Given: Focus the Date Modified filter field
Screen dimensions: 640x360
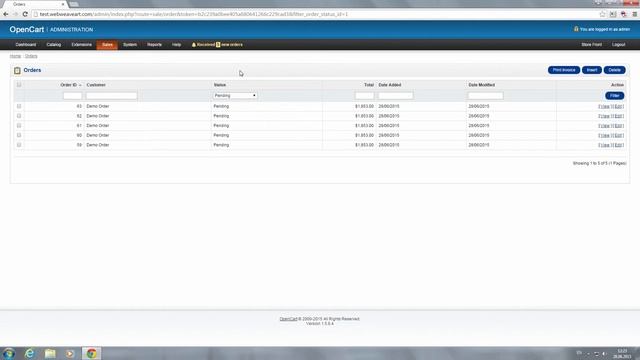Looking at the screenshot, I should tap(485, 96).
